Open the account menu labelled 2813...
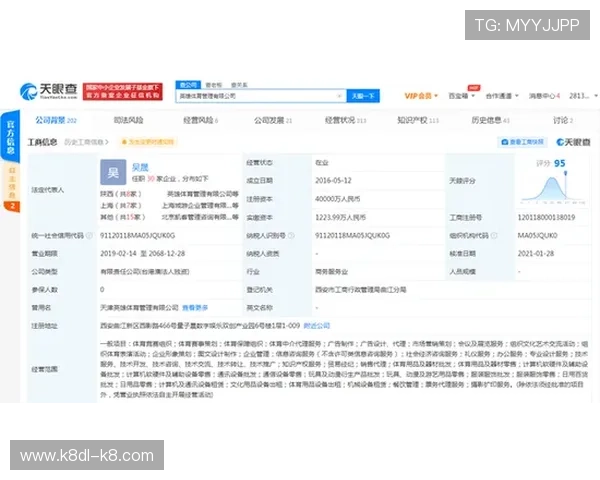 point(583,96)
